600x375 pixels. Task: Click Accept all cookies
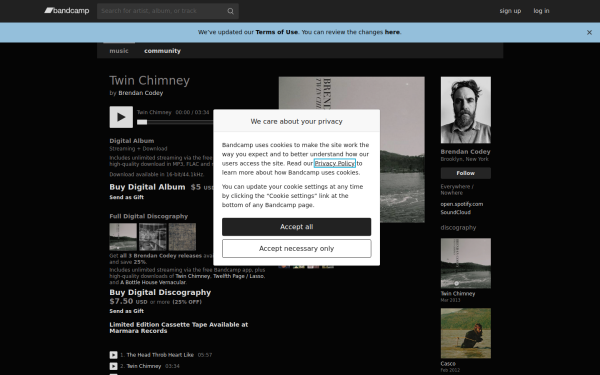297,227
